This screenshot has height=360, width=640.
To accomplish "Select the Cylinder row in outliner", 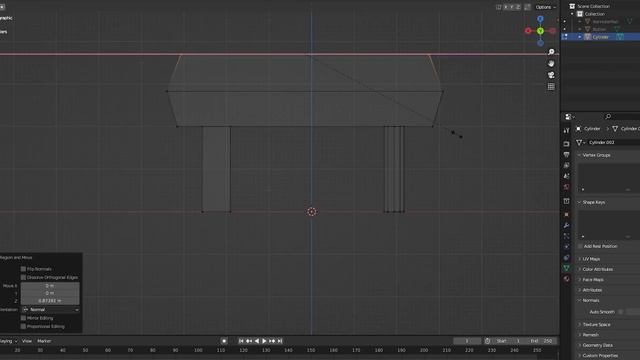I will coord(600,37).
